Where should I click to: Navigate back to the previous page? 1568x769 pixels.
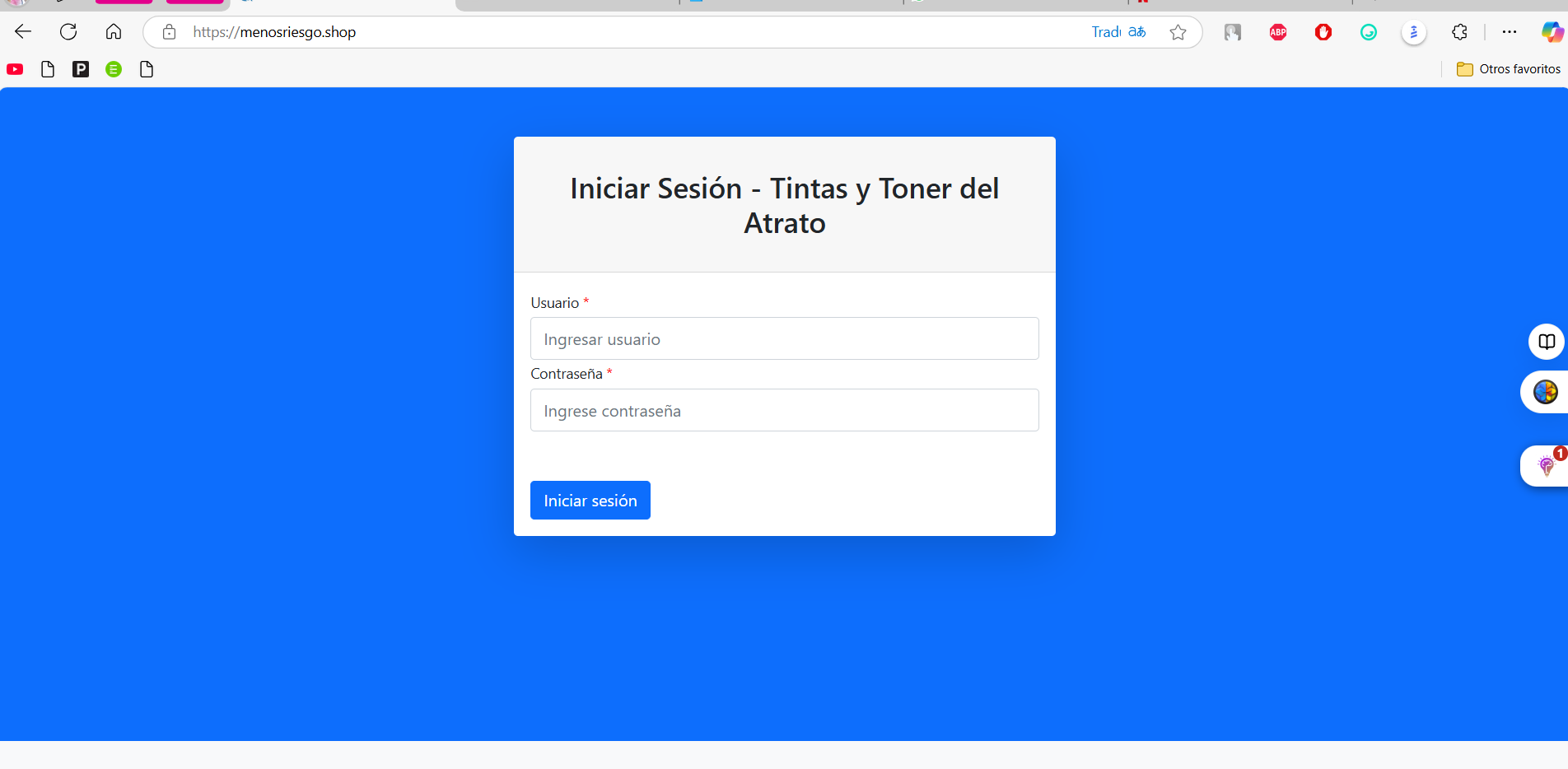pos(22,31)
